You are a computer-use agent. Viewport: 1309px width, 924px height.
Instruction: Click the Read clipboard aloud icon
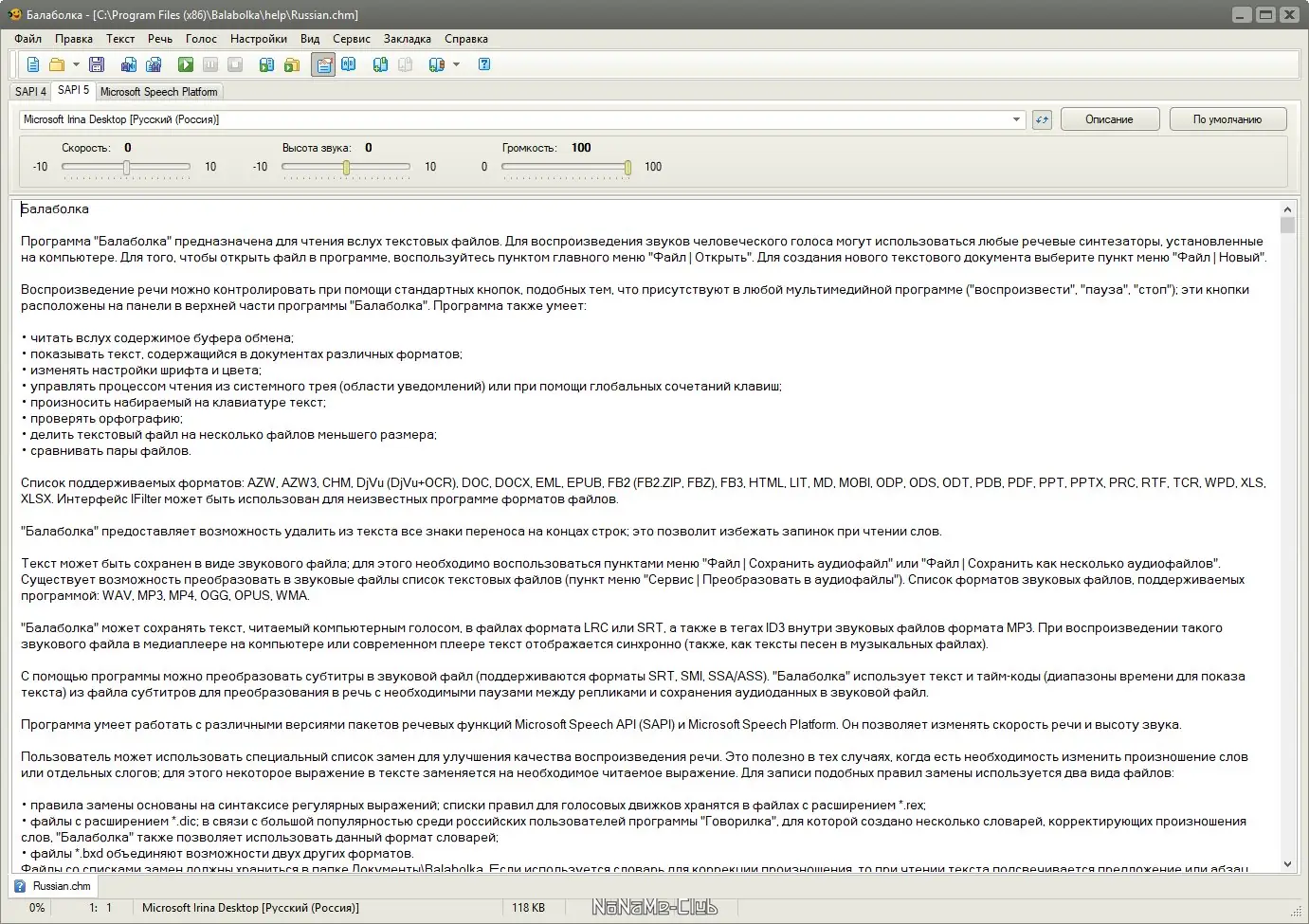click(267, 64)
